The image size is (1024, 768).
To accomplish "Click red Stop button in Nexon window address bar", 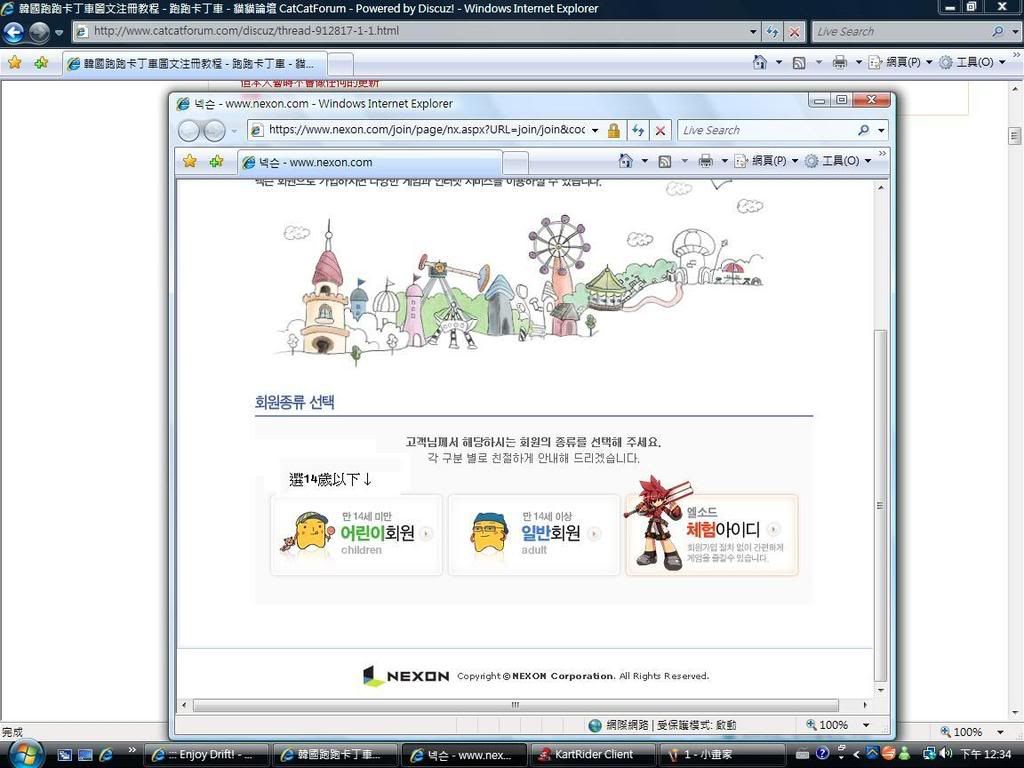I will (x=660, y=130).
